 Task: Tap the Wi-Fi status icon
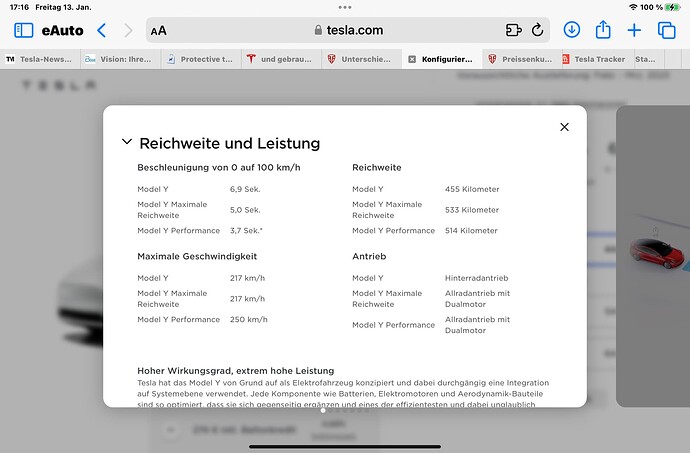point(633,7)
